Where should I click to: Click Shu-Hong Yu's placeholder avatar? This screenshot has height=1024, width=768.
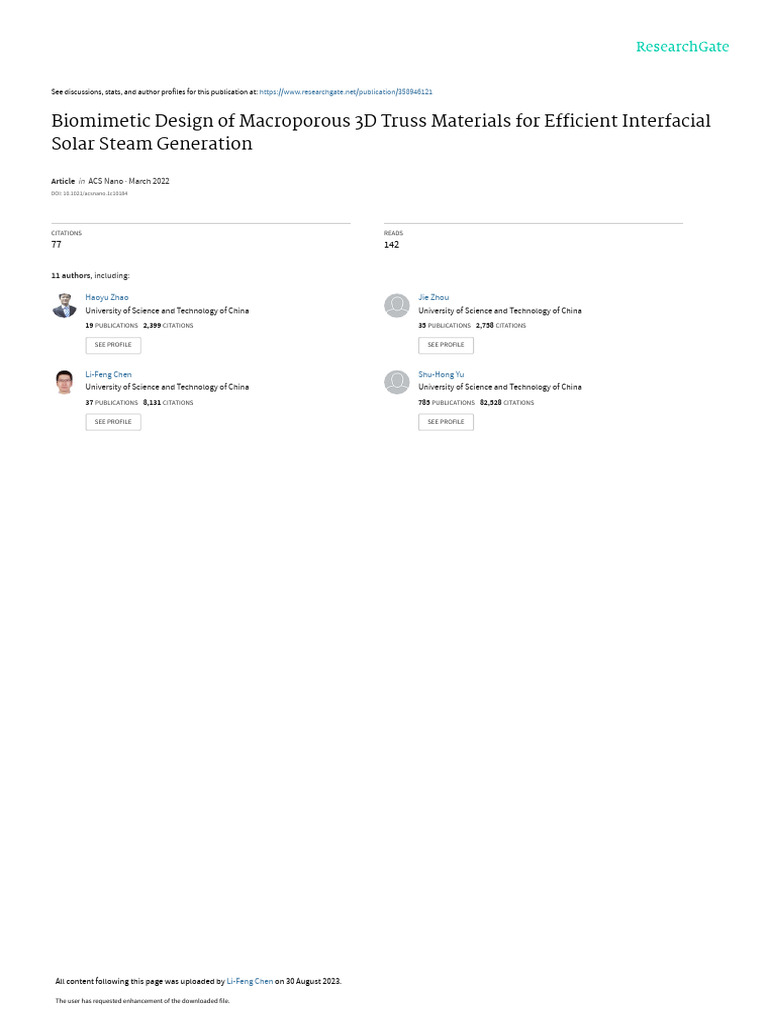point(397,382)
